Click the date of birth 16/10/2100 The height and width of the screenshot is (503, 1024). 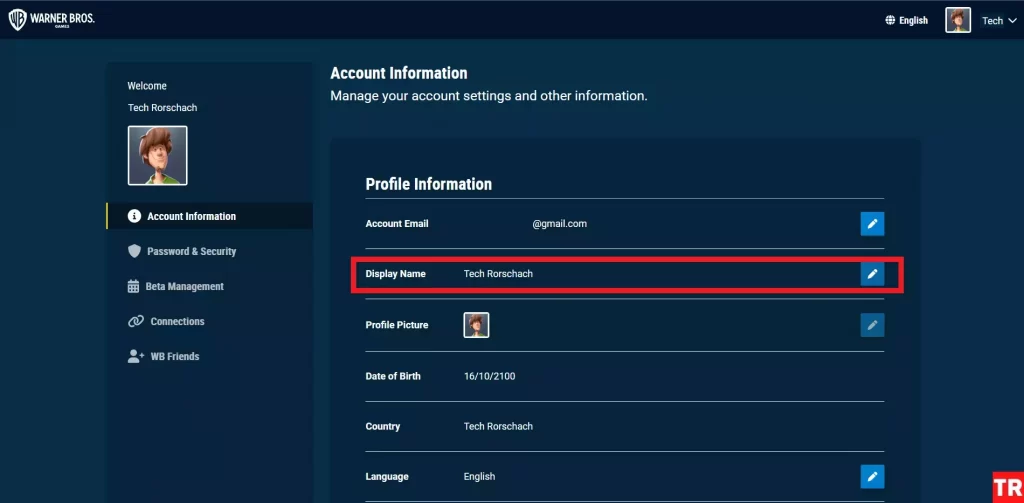tap(489, 376)
